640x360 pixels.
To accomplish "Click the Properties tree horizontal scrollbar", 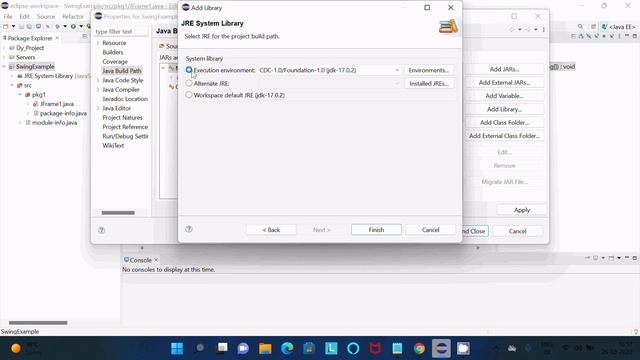I will click(x=118, y=213).
